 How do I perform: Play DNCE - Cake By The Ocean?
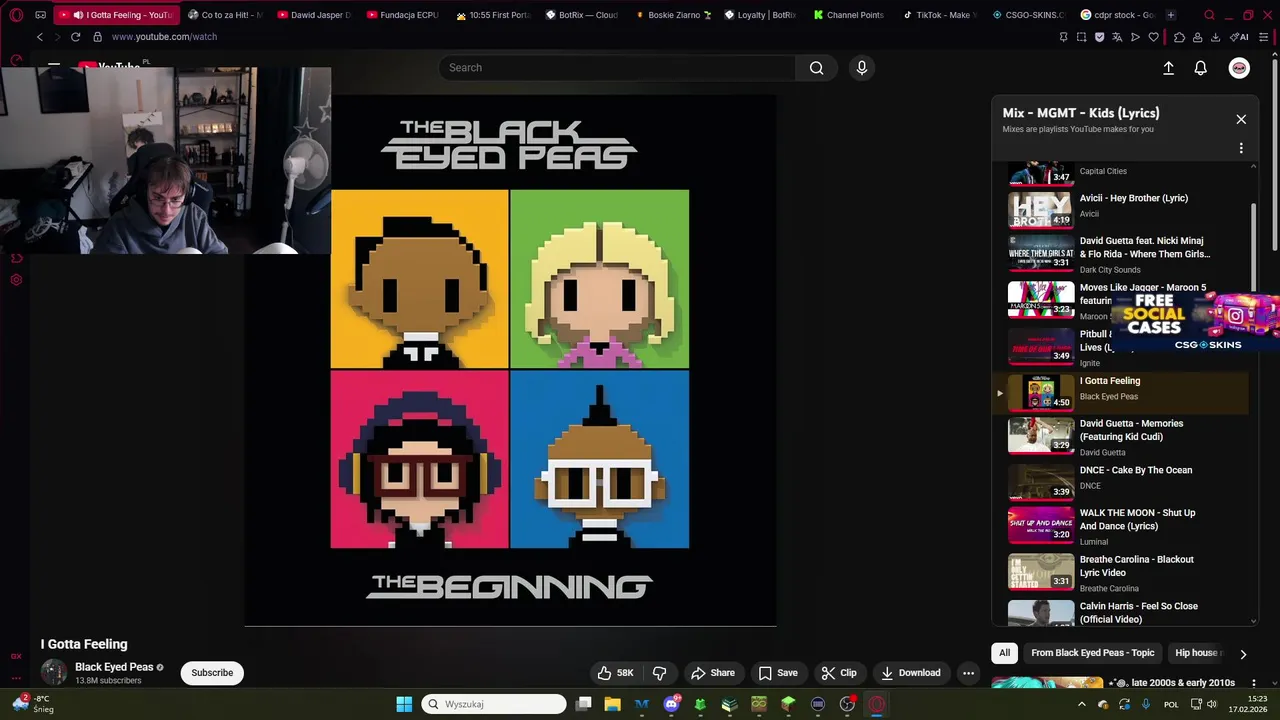(1122, 483)
